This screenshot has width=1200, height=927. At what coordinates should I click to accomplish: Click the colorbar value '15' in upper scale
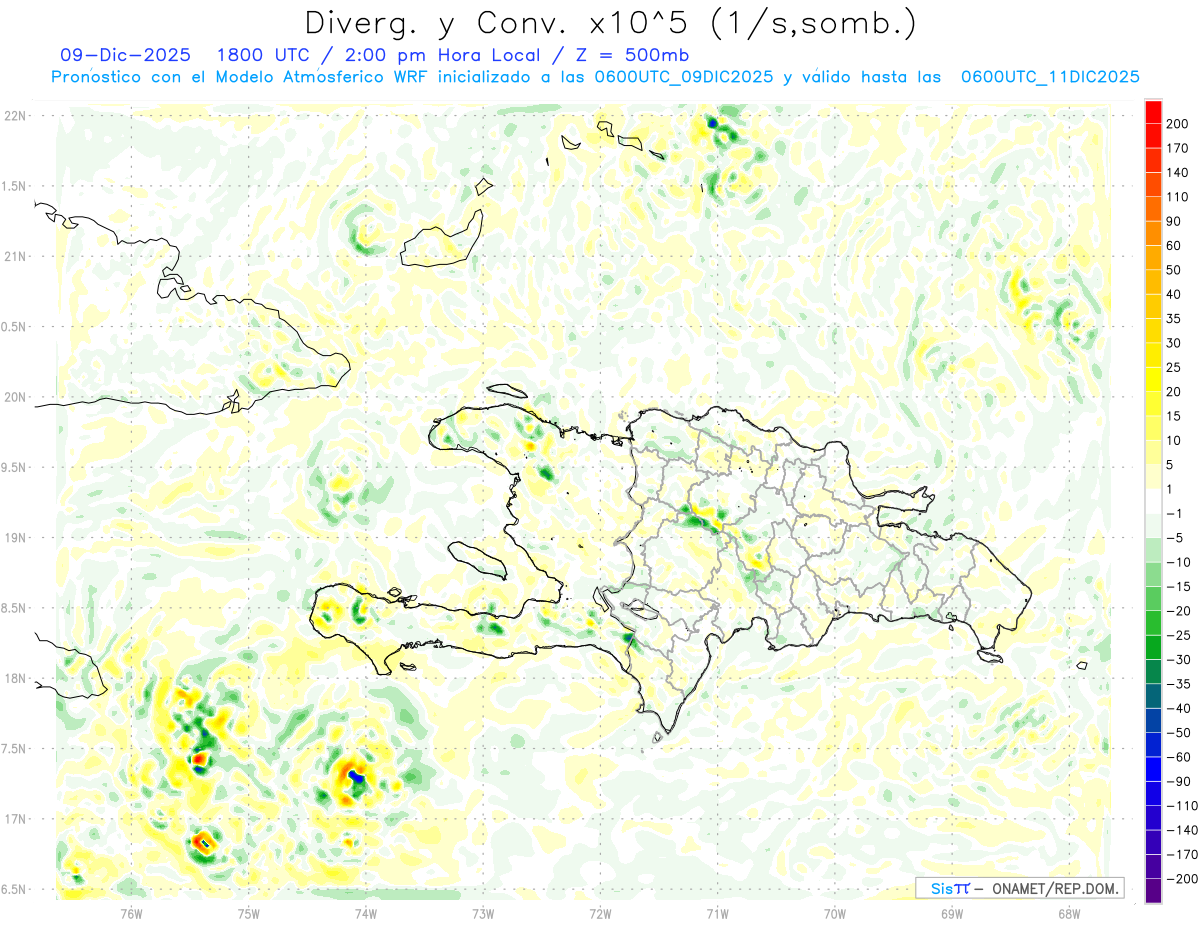coord(1174,416)
